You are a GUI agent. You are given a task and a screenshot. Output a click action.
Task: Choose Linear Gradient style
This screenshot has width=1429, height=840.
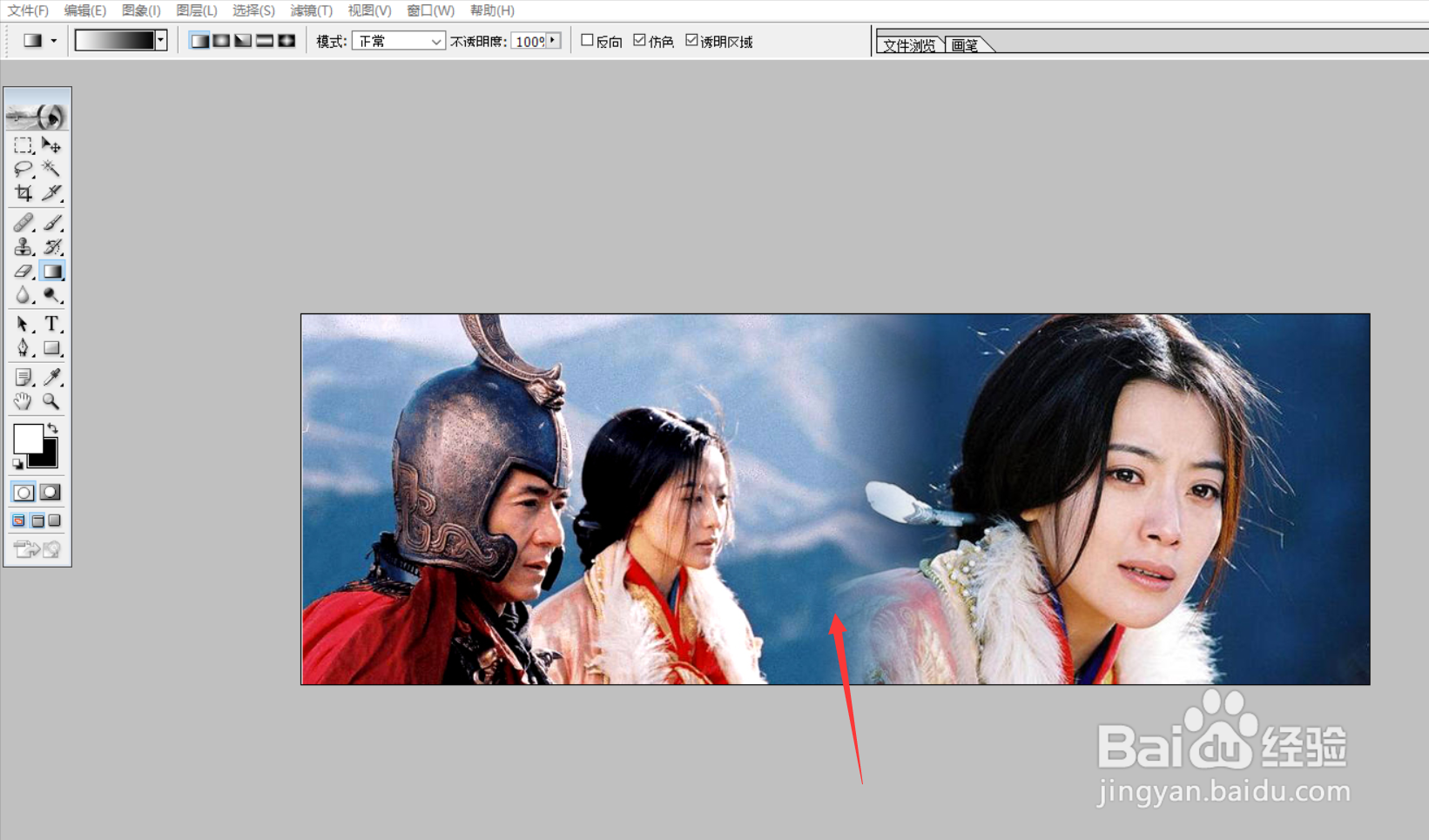(199, 41)
